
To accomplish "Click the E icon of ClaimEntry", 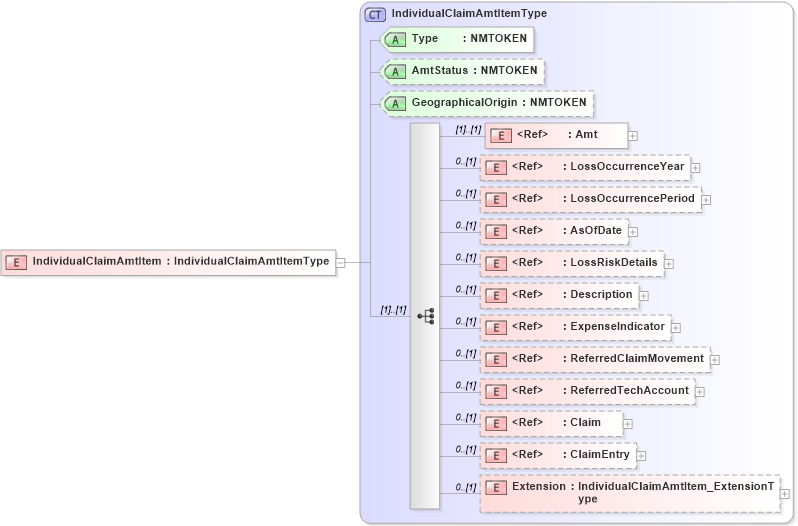I will coord(496,456).
